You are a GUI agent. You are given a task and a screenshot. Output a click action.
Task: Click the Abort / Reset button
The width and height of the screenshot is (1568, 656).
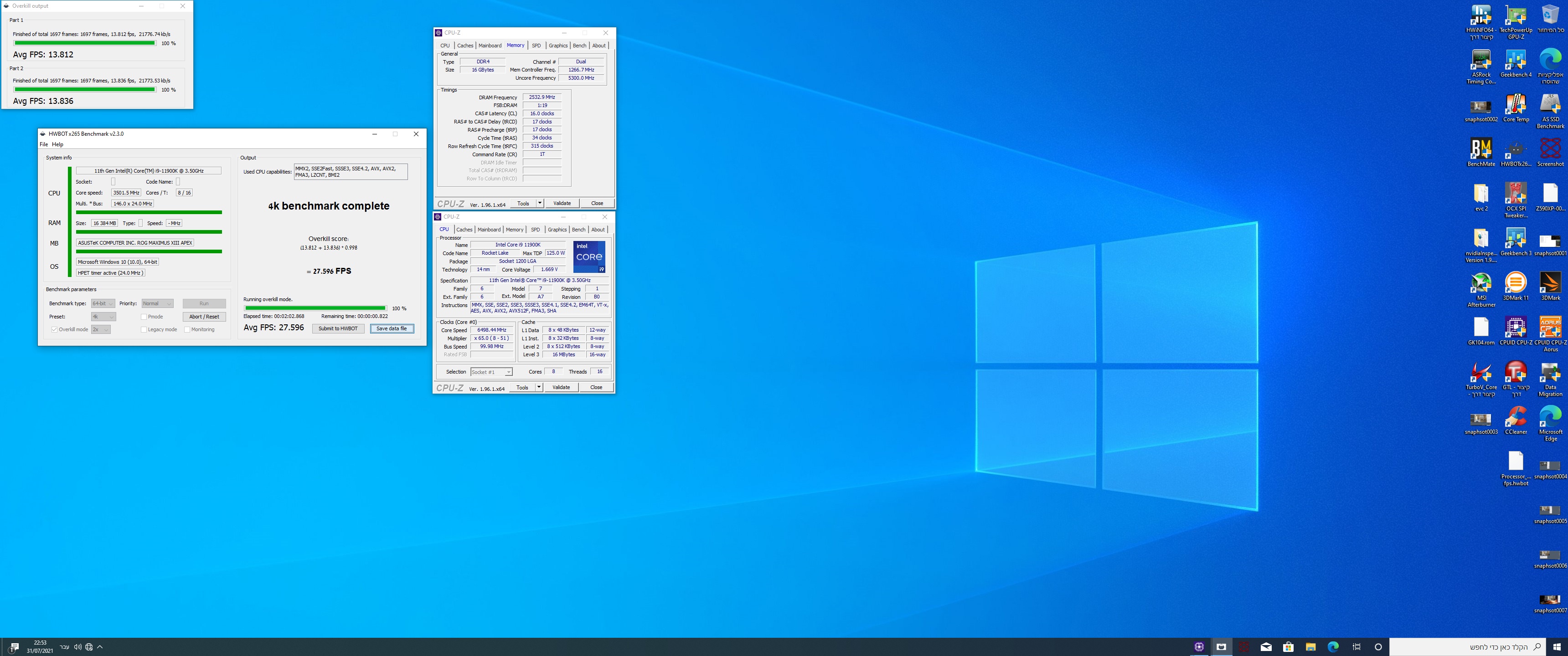204,317
